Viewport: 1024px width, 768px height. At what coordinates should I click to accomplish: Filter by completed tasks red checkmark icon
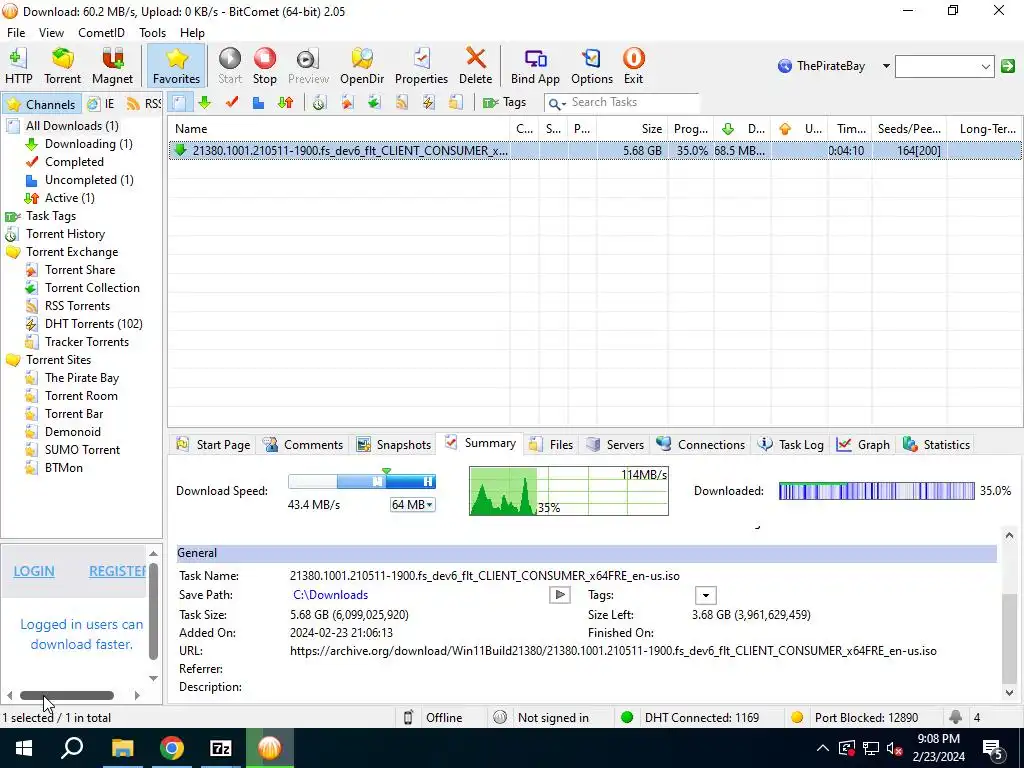pos(231,103)
